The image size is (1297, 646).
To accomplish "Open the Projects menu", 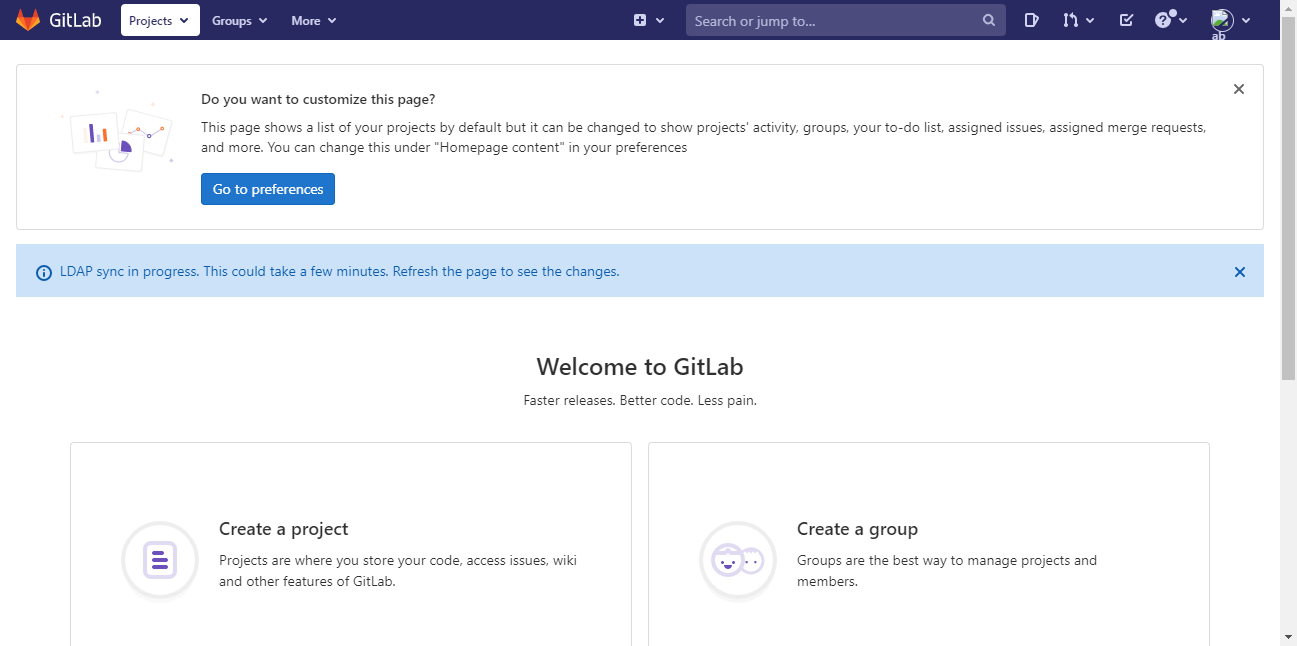I will (x=159, y=20).
